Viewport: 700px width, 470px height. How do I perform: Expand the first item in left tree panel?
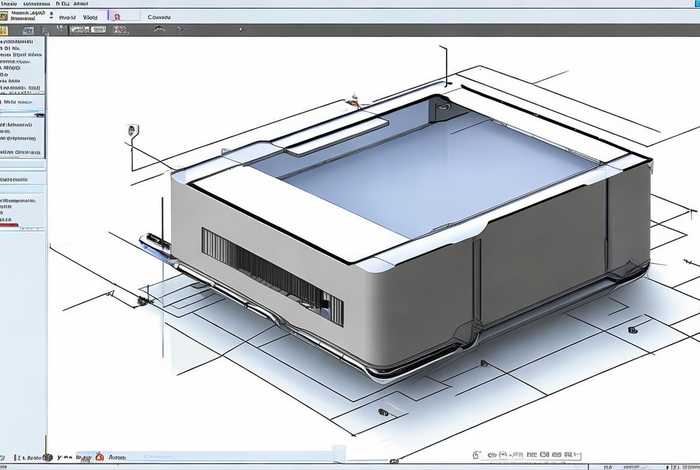(x=4, y=47)
